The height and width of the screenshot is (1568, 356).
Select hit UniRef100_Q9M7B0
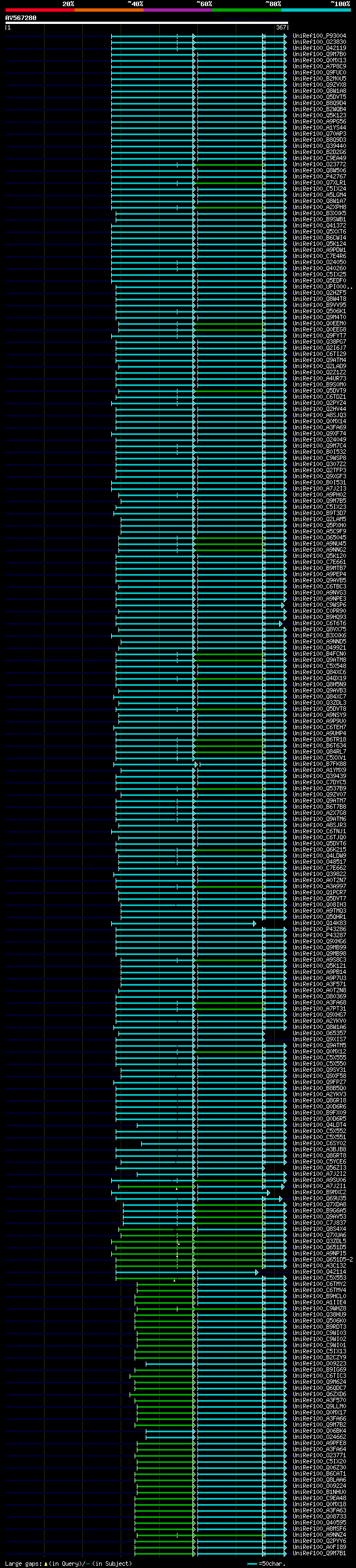(319, 54)
